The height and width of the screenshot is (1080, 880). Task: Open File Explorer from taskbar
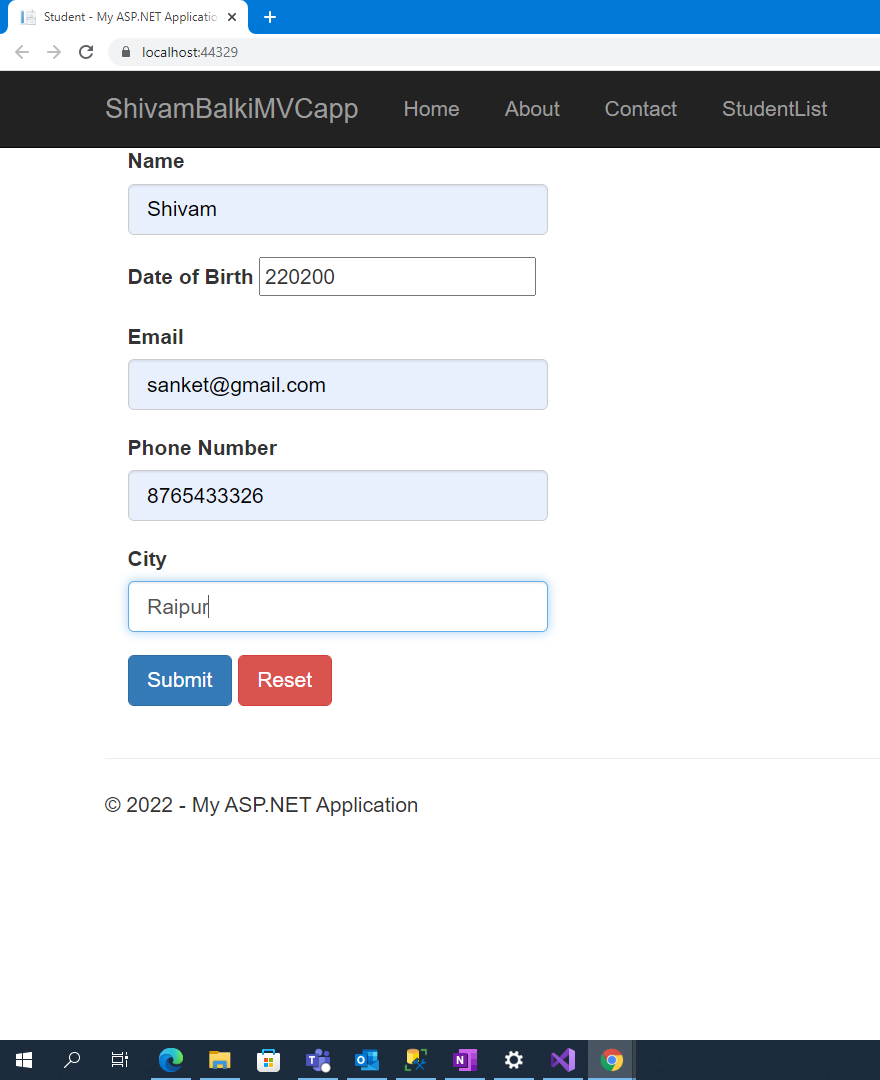(220, 1060)
